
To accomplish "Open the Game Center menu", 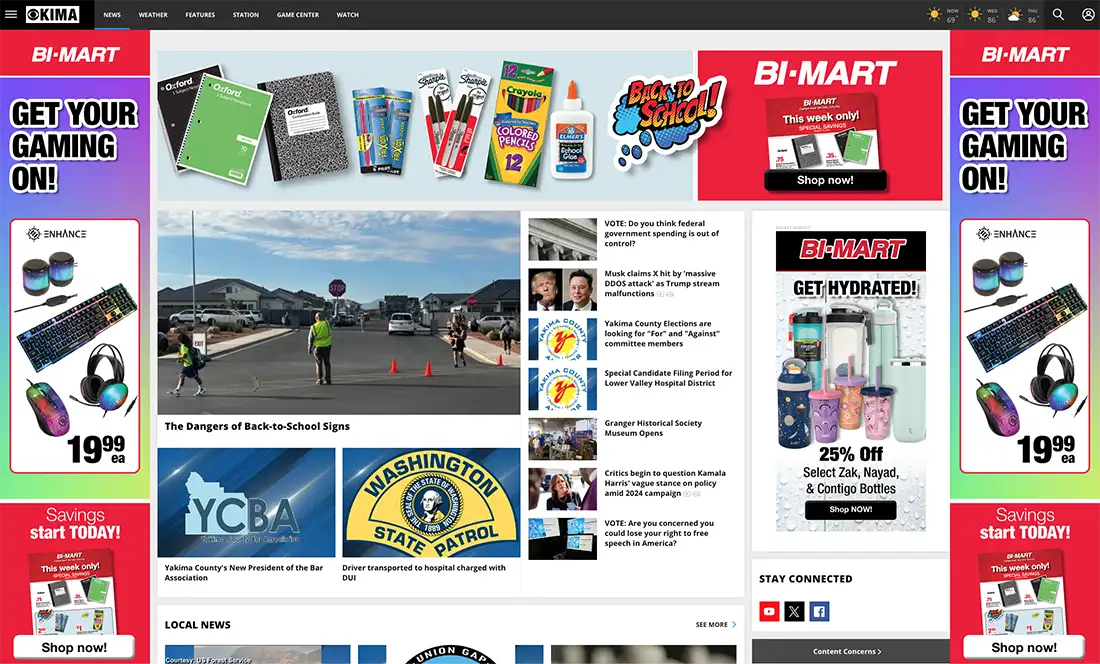I will tap(297, 15).
